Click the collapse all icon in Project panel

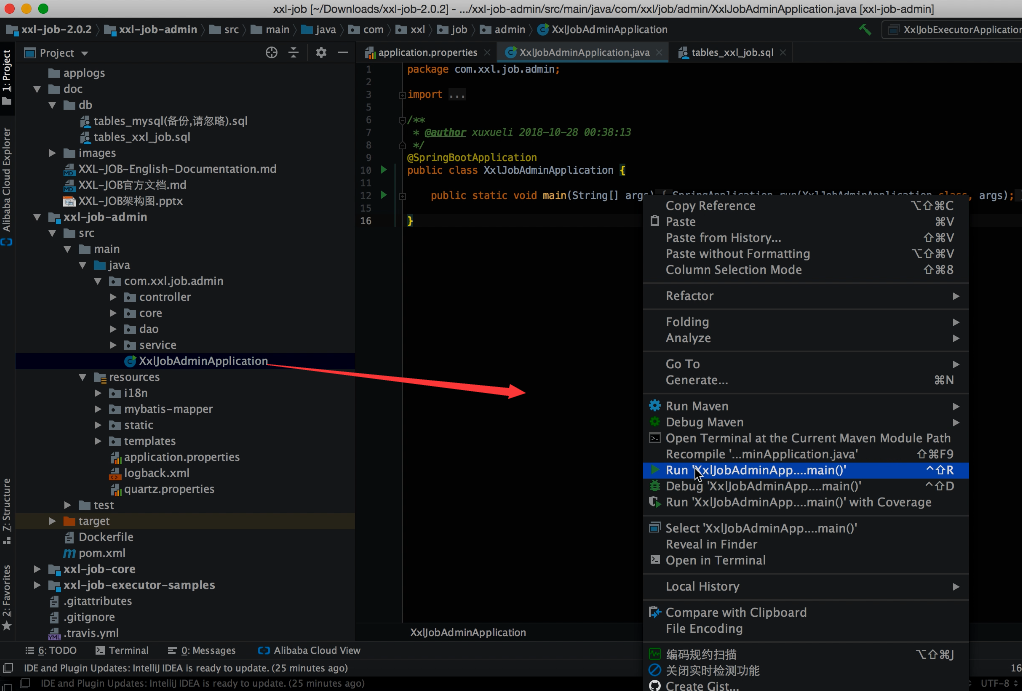pyautogui.click(x=293, y=53)
